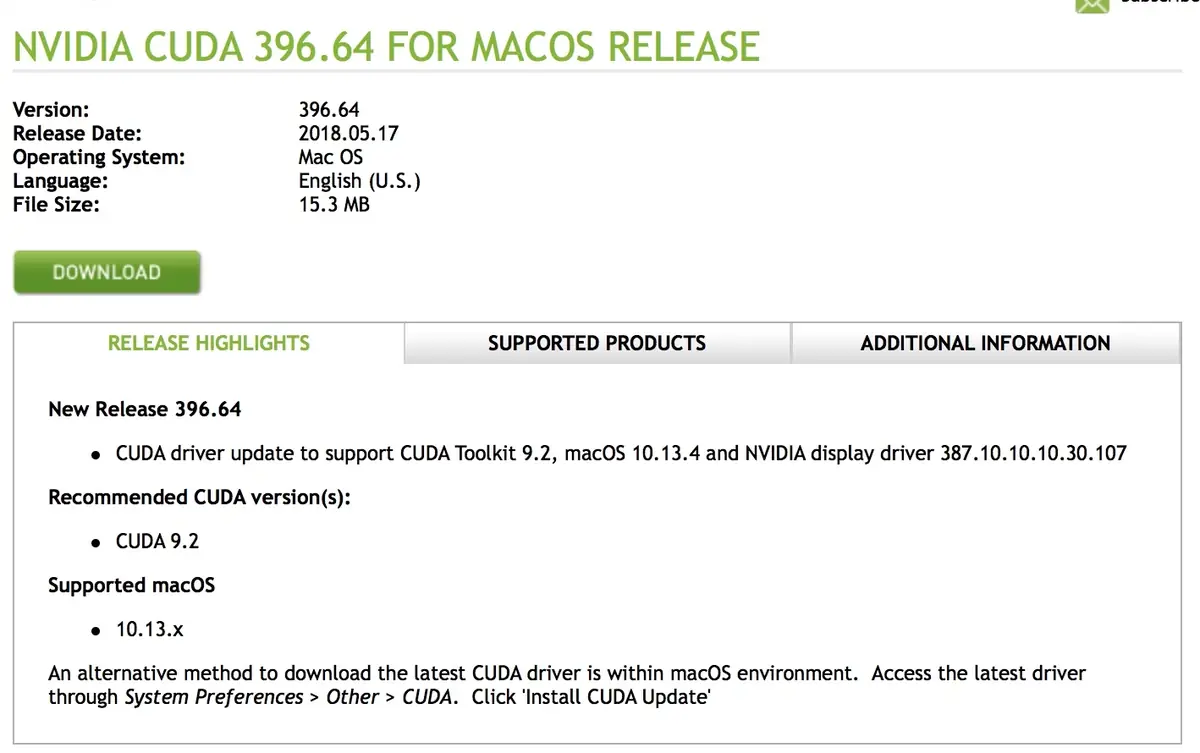Click the New Release 396.64 subheading
The height and width of the screenshot is (753, 1200).
tap(144, 409)
